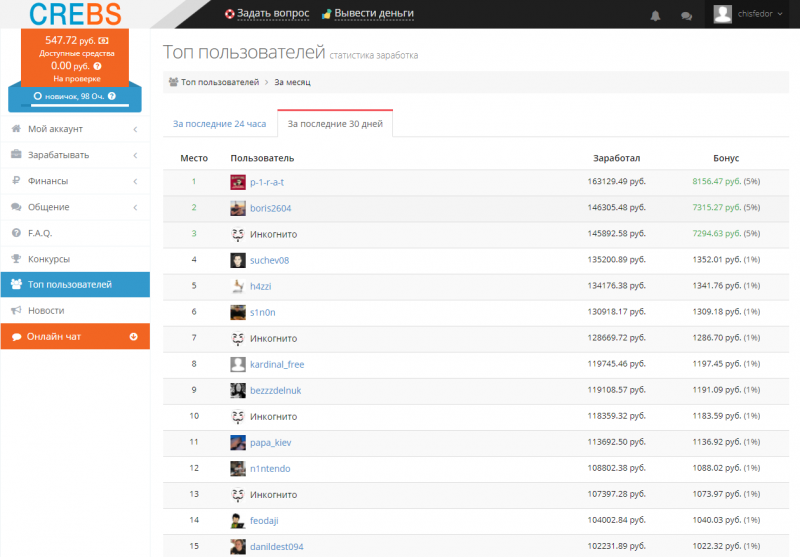The image size is (800, 557).
Task: Open 'Финансы' sidebar menu
Action: 75,181
